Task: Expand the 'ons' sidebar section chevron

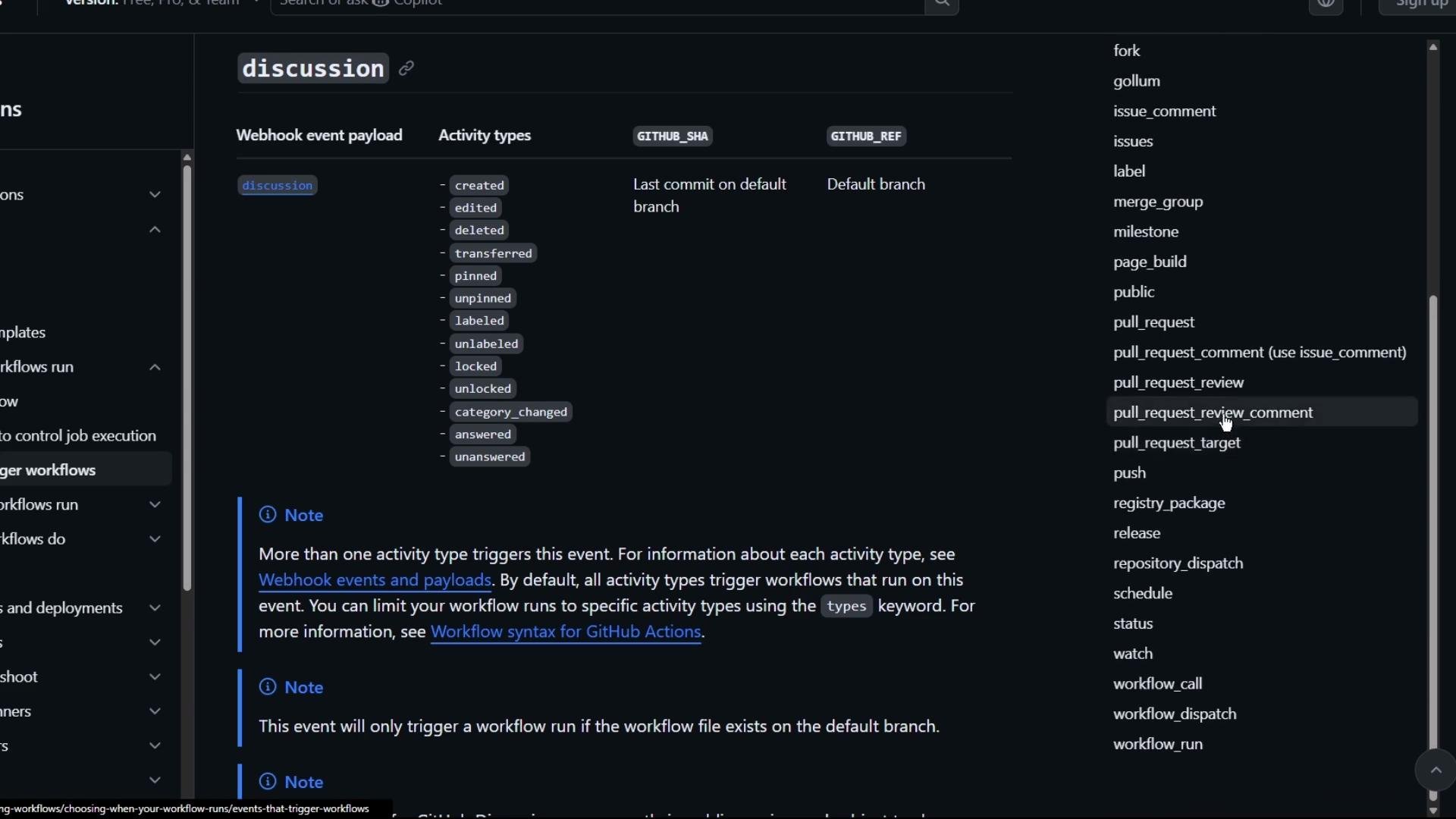Action: tap(155, 195)
